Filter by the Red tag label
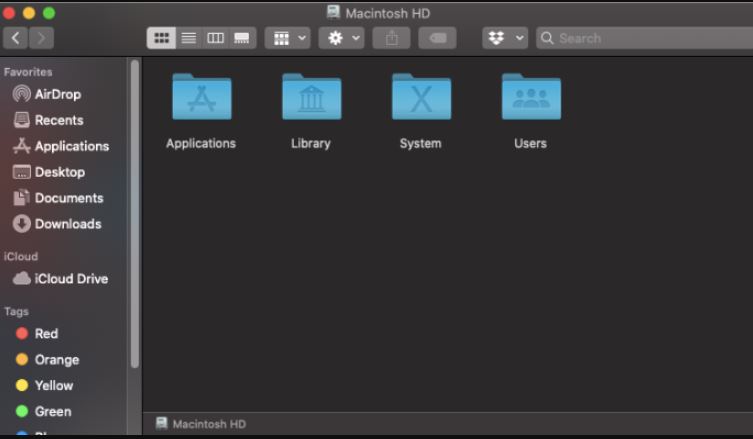The height and width of the screenshot is (439, 753). [46, 334]
